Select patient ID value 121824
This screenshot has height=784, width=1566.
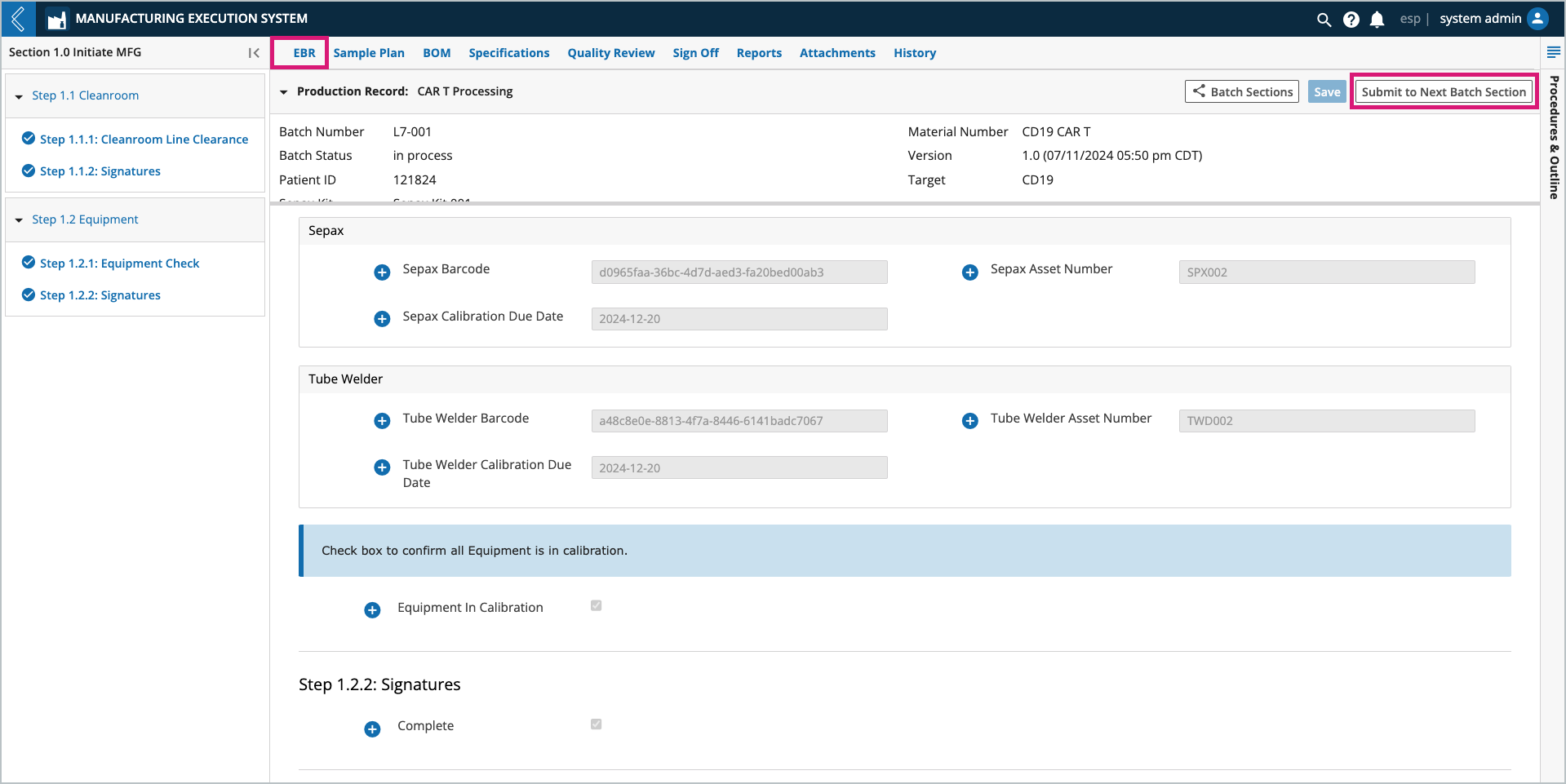(x=415, y=180)
